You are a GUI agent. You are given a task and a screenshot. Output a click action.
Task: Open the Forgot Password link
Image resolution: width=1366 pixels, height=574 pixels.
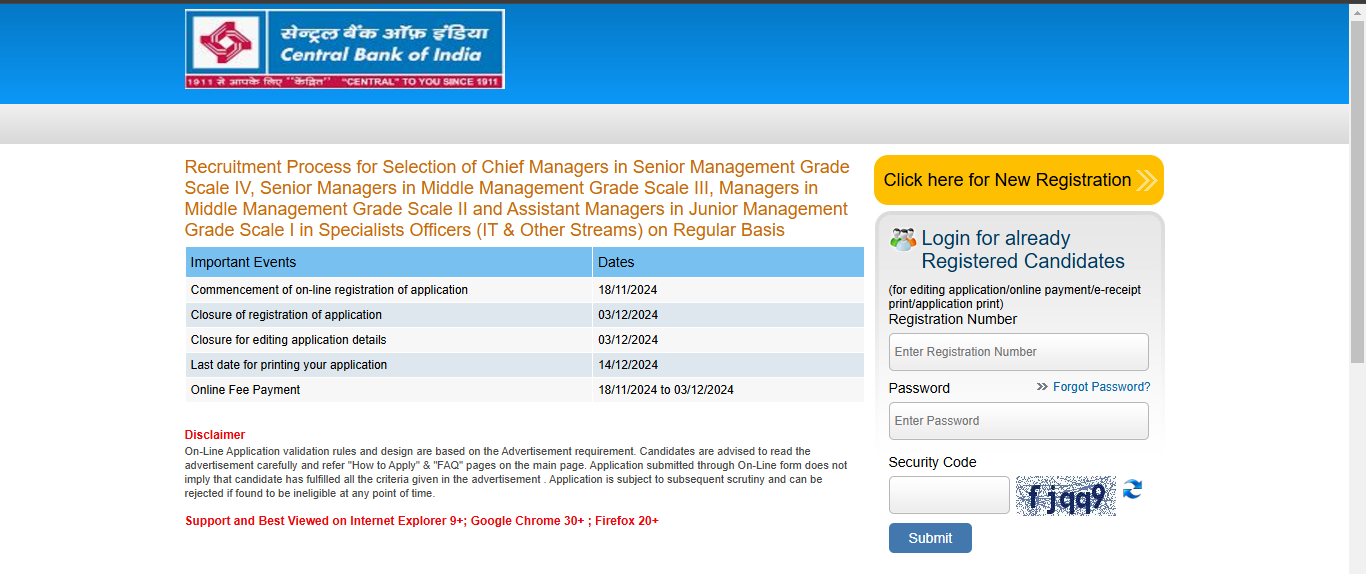point(1101,387)
